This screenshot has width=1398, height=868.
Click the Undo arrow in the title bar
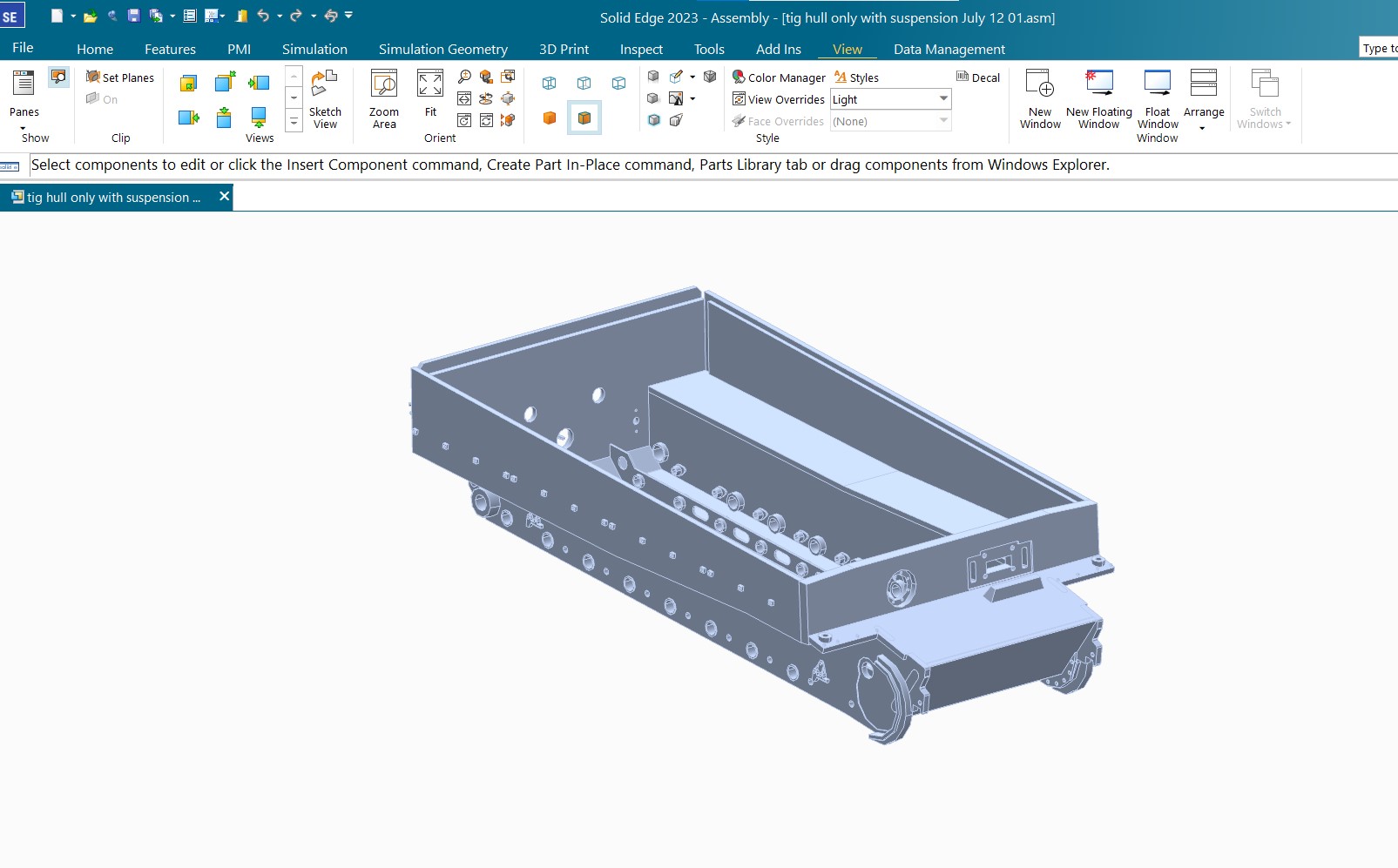pos(262,16)
